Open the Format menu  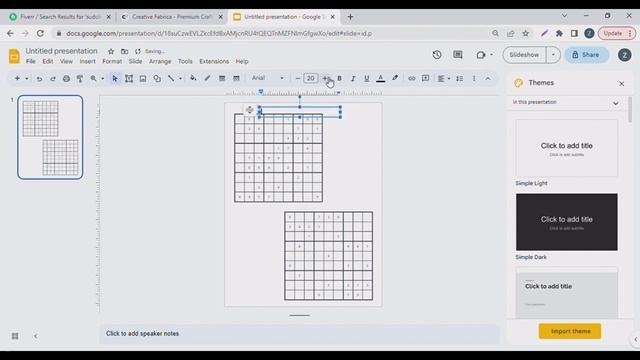tap(112, 62)
